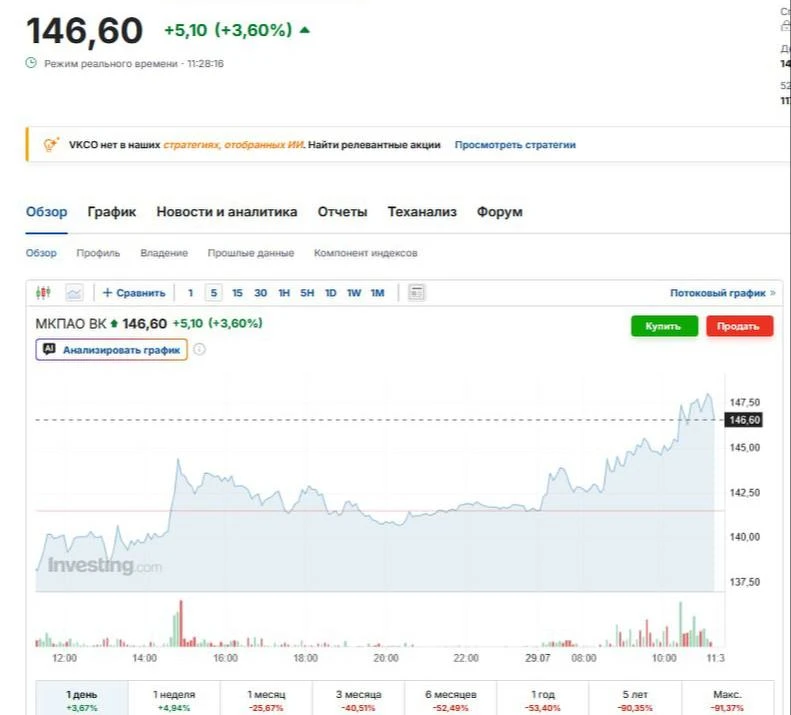
Task: Select the 1 неделя period
Action: [x=174, y=698]
